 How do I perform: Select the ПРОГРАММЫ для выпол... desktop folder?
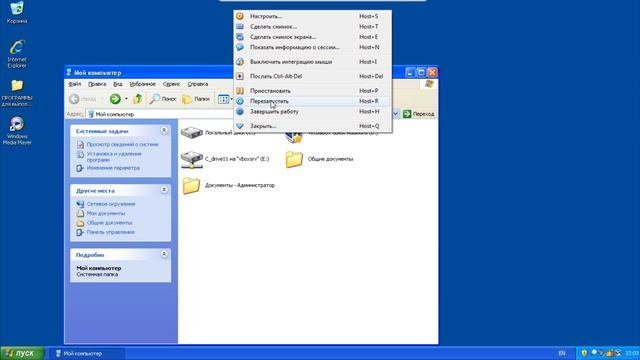click(x=17, y=93)
